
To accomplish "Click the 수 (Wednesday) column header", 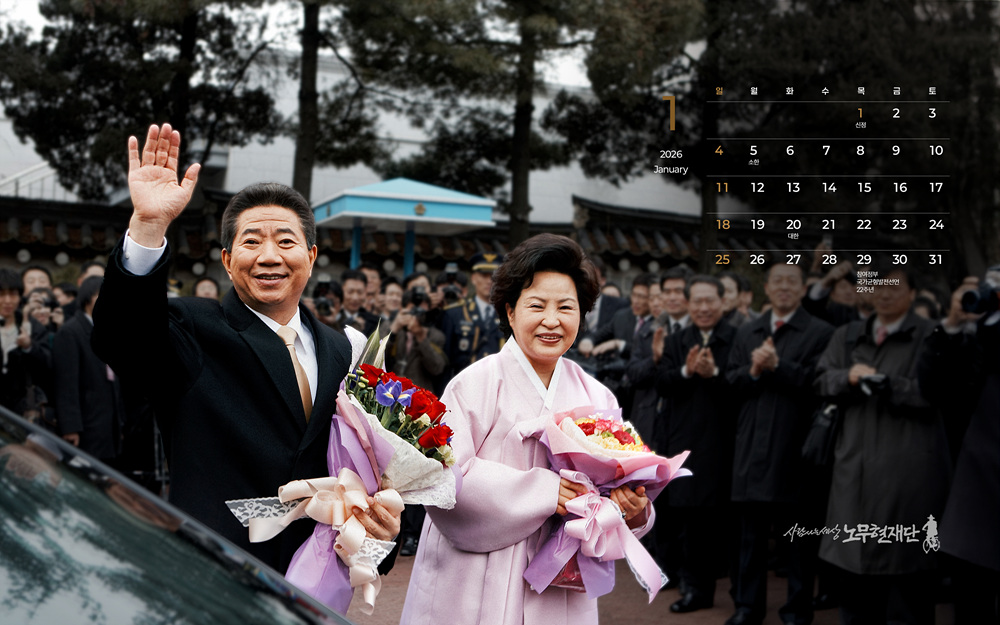I will 825,91.
